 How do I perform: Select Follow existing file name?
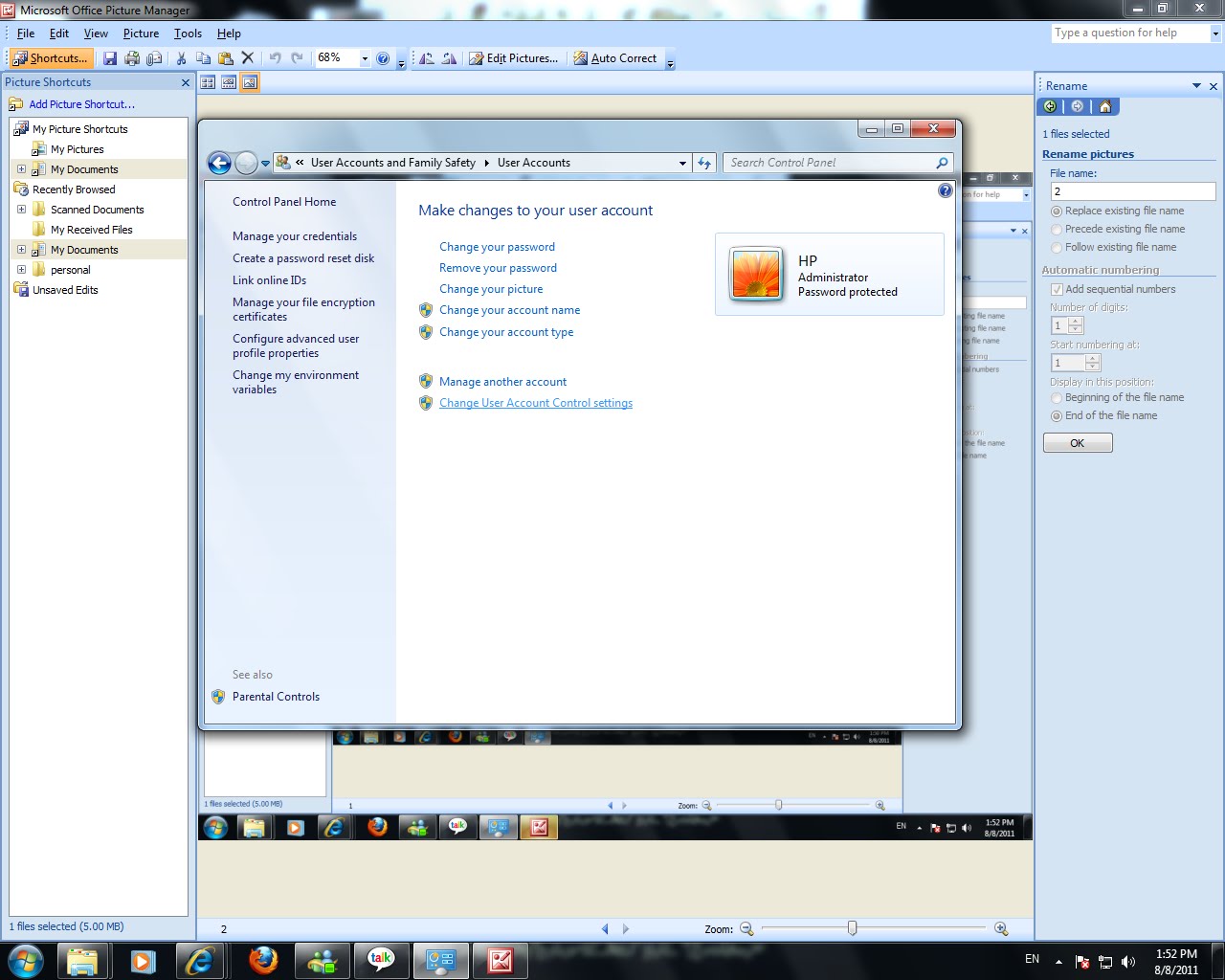(x=1057, y=248)
